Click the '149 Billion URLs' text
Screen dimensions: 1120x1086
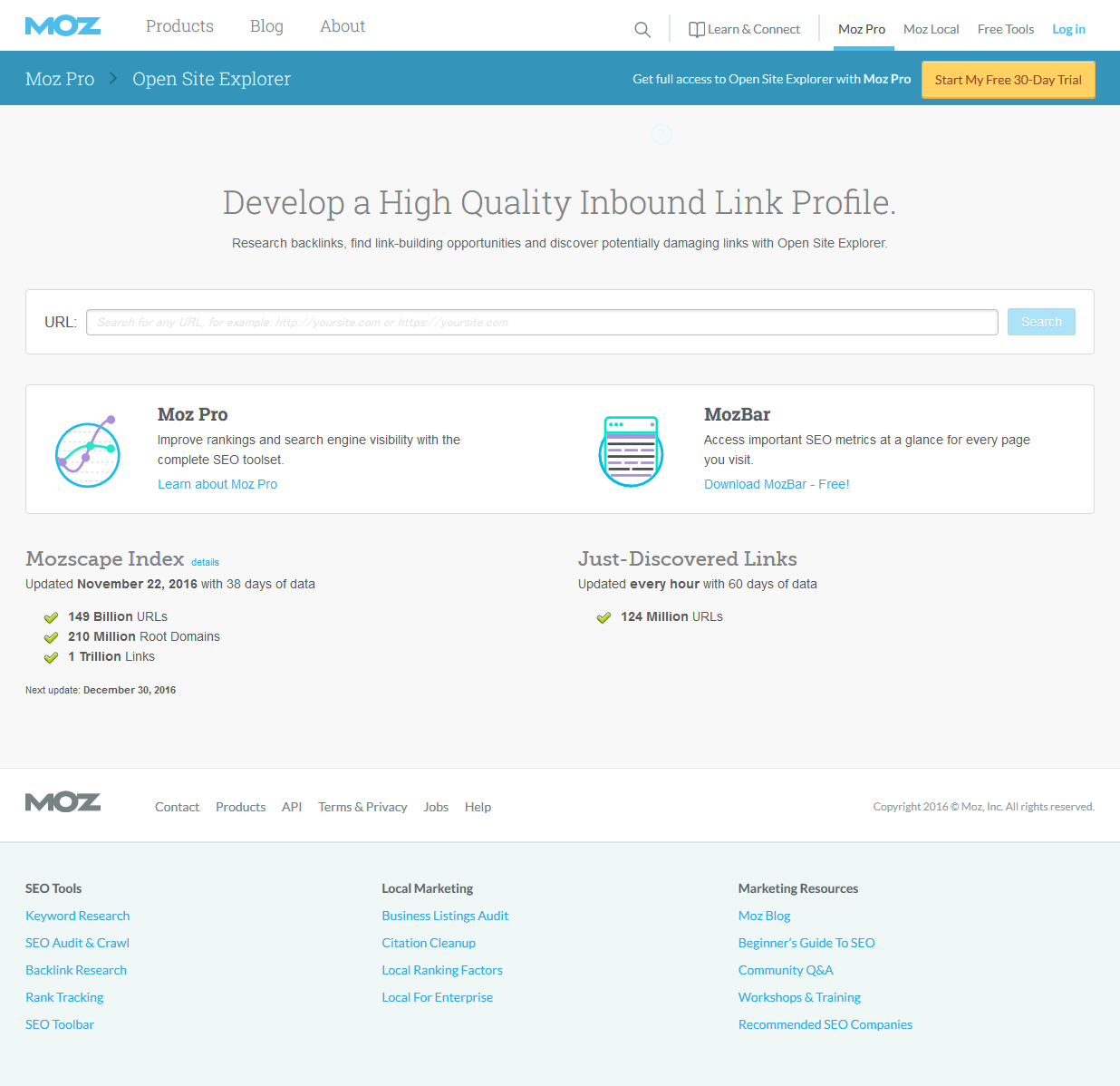tap(118, 616)
